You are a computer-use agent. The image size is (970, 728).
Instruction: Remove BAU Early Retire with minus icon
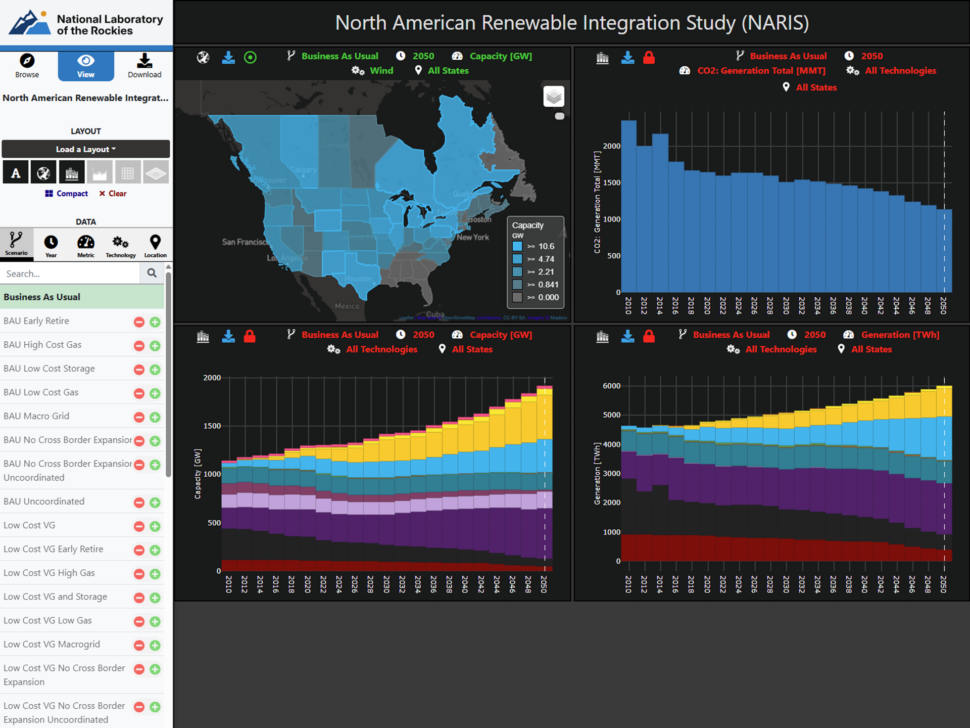click(x=139, y=322)
